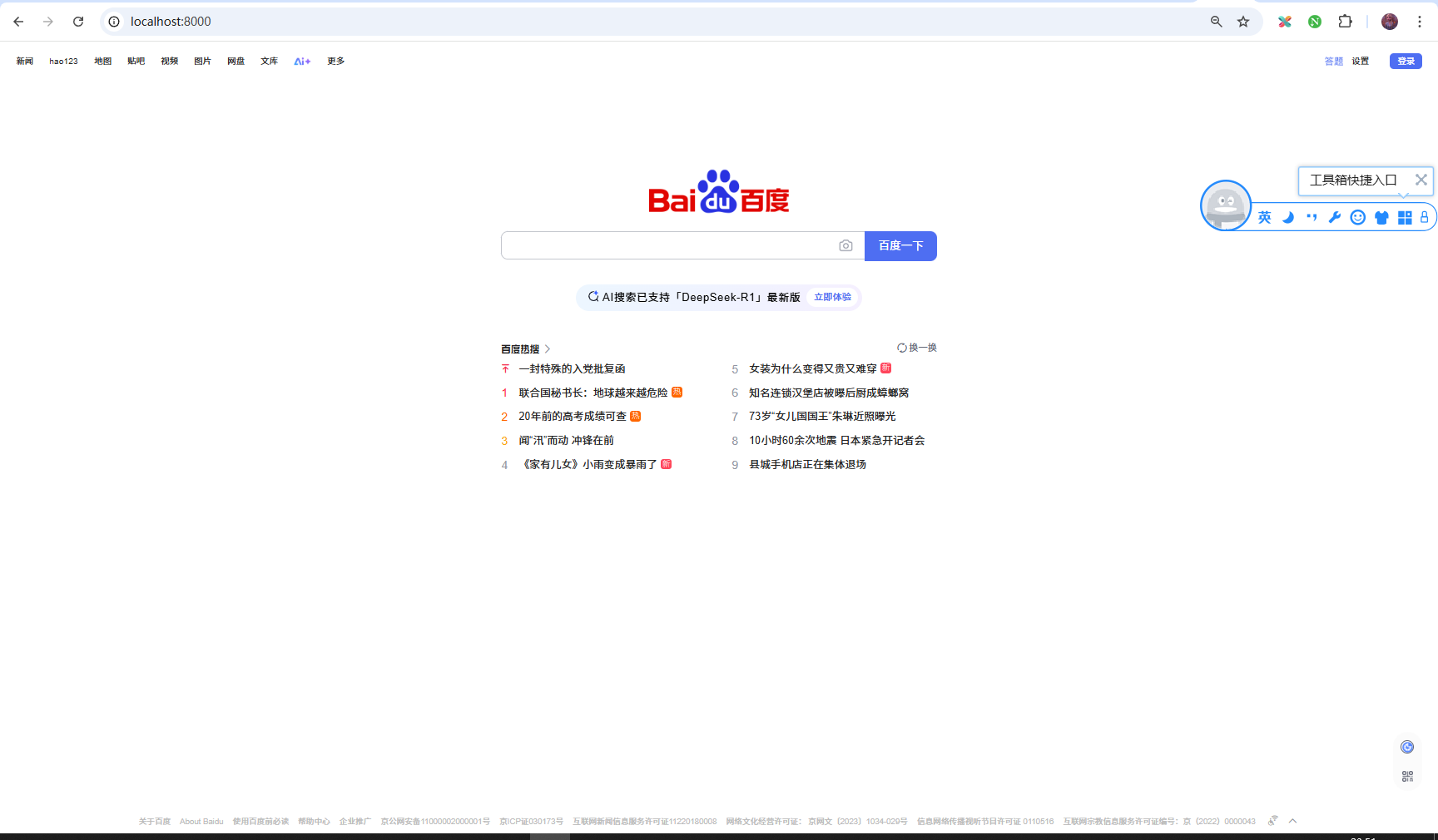The width and height of the screenshot is (1438, 840).
Task: Click the colorful pinwheel extension icon
Action: point(1285,22)
